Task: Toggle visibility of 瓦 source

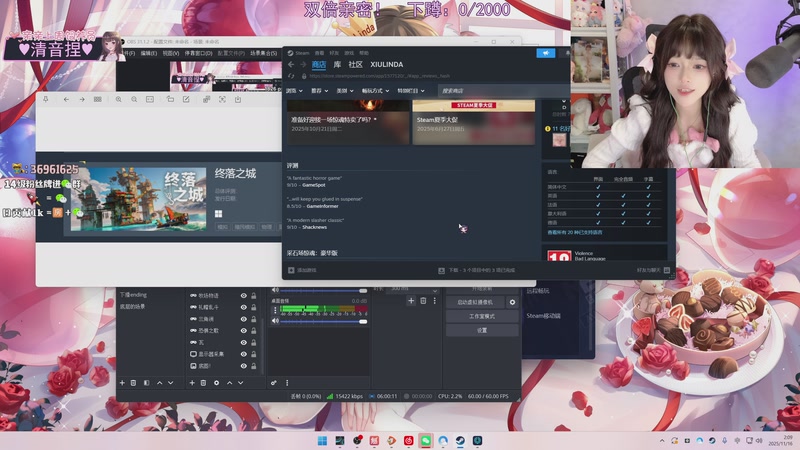Action: pyautogui.click(x=243, y=342)
